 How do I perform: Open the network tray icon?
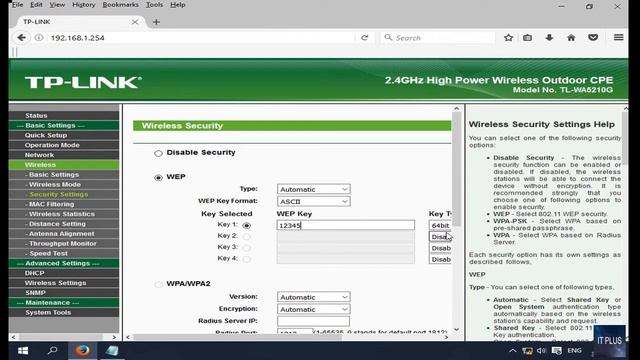click(527, 351)
